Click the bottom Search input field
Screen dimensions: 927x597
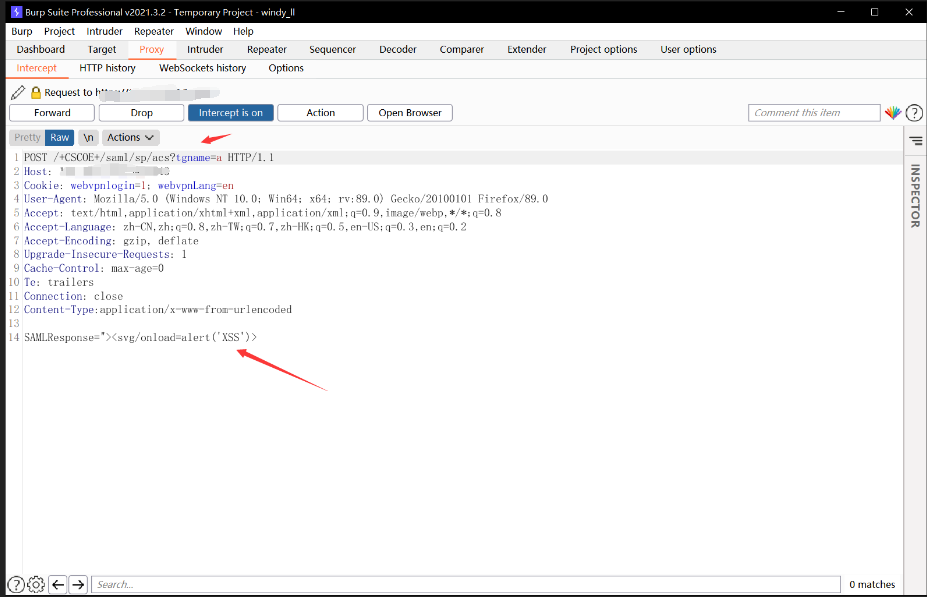(466, 585)
